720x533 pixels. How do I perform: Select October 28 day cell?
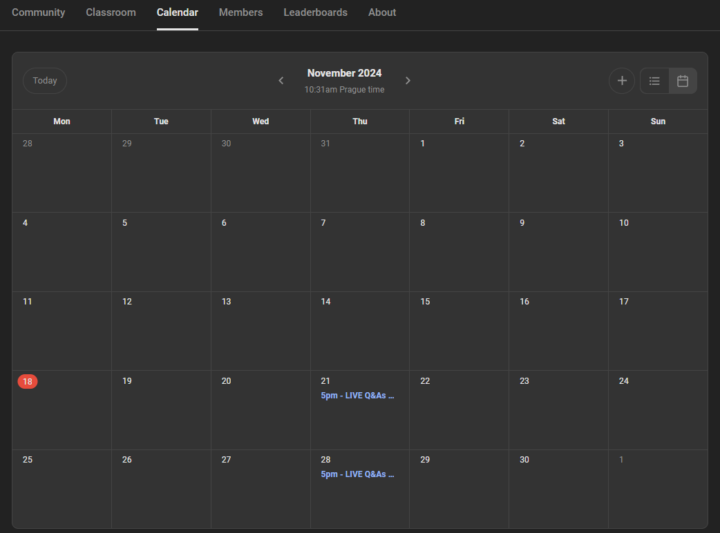pos(61,172)
